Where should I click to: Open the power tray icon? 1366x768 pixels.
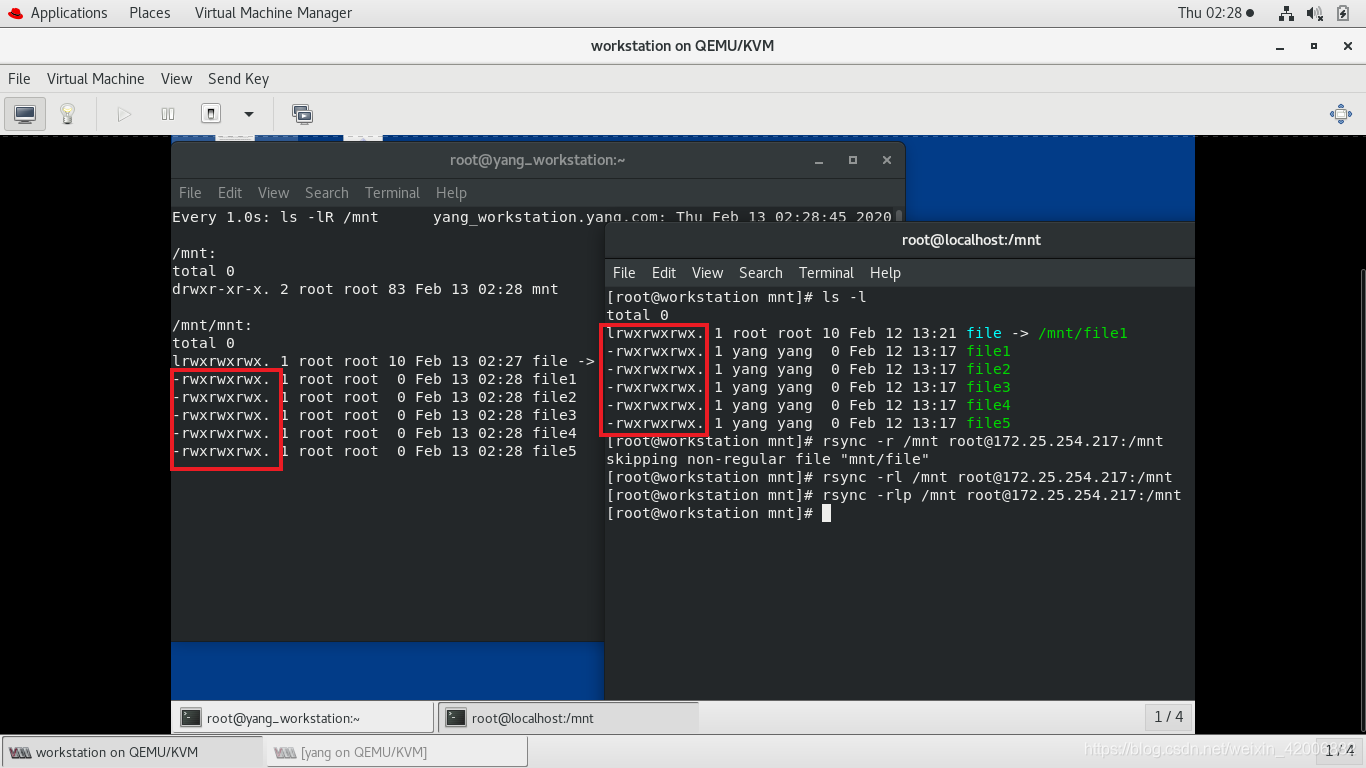(1343, 13)
